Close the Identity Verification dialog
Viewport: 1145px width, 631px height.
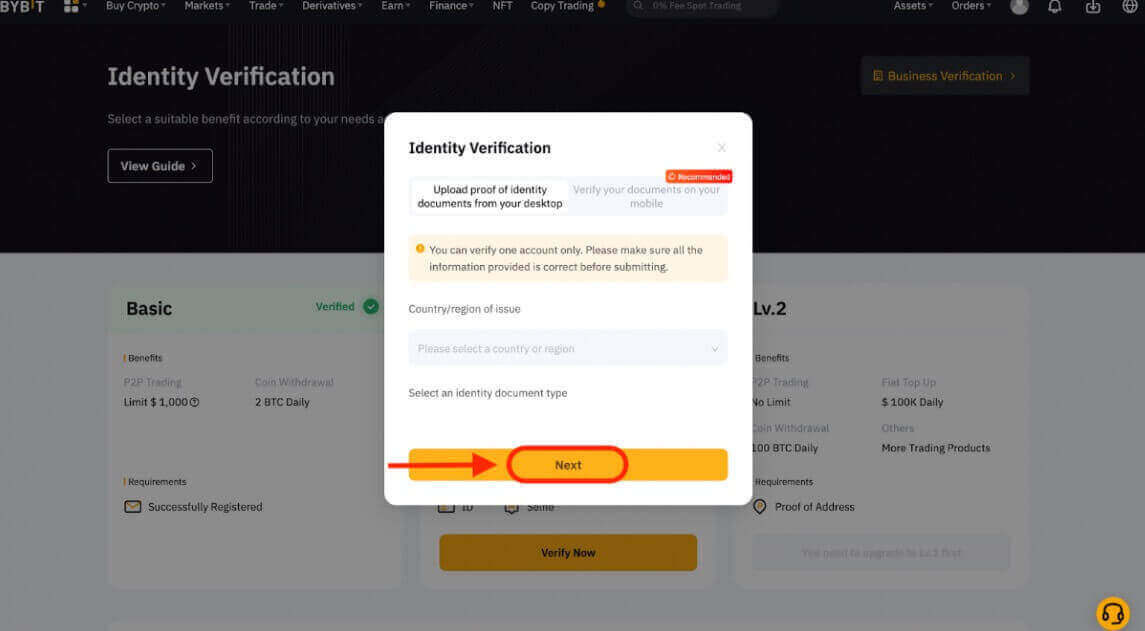(x=721, y=147)
